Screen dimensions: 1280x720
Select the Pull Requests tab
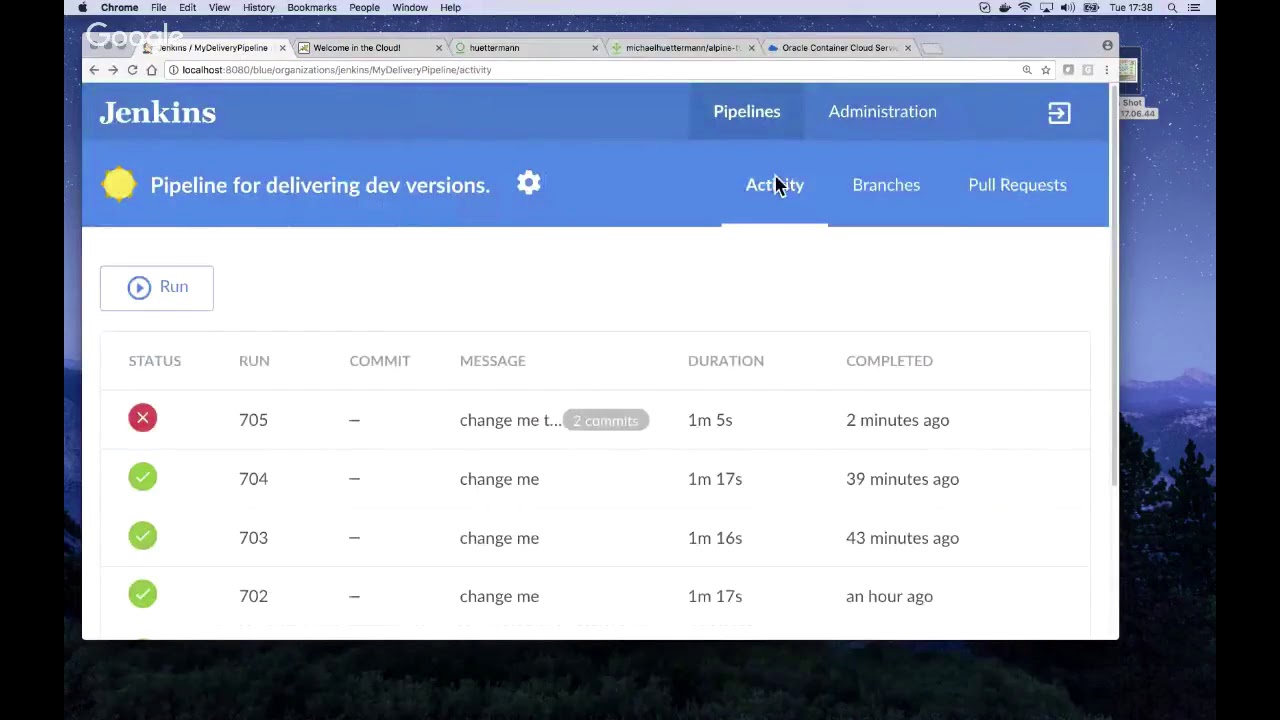[1017, 185]
